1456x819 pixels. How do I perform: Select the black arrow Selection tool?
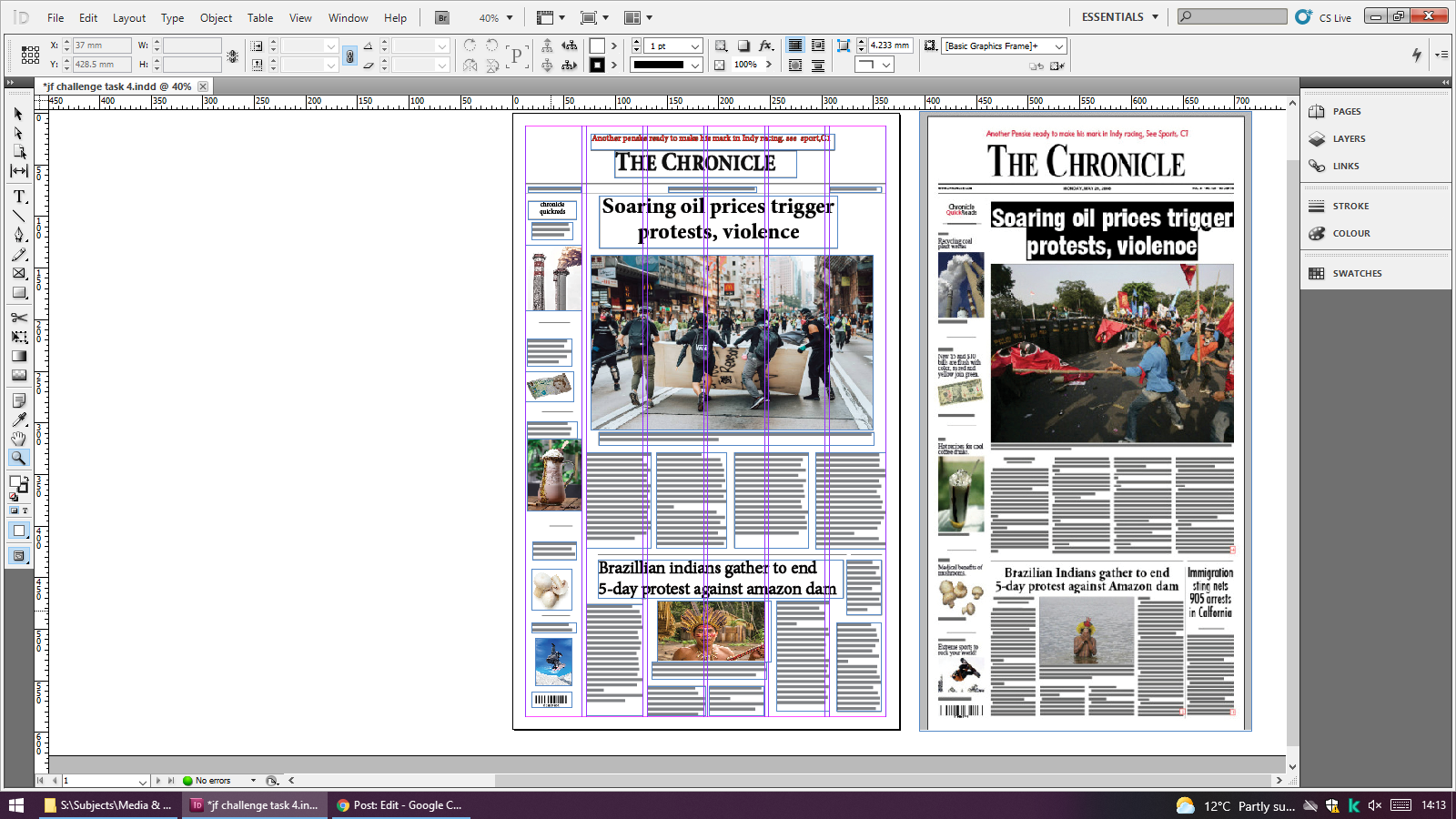point(18,114)
